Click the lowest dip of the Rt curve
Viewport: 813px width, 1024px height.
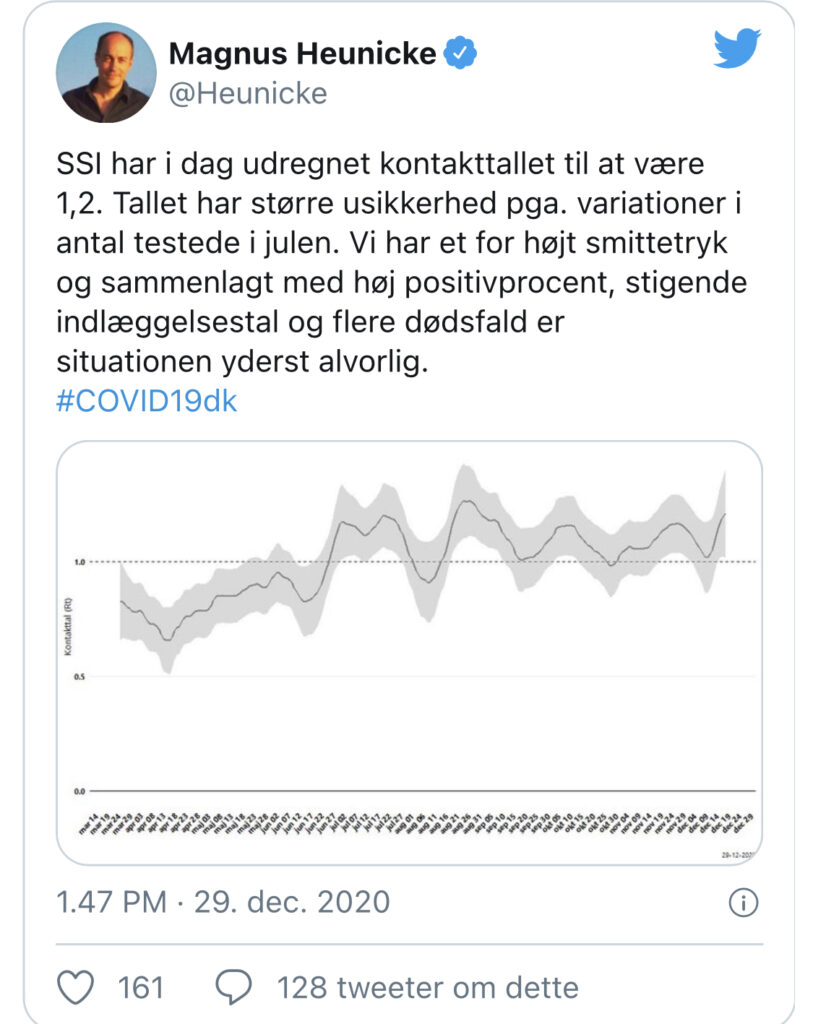[x=168, y=640]
